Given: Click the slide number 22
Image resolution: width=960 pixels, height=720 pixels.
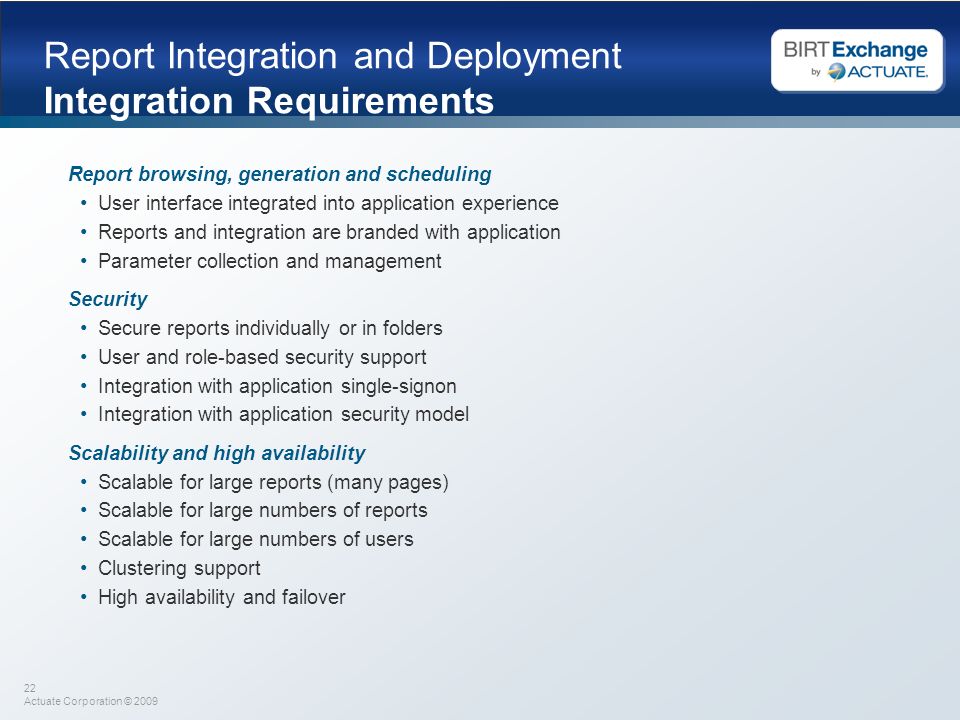Looking at the screenshot, I should [x=29, y=688].
